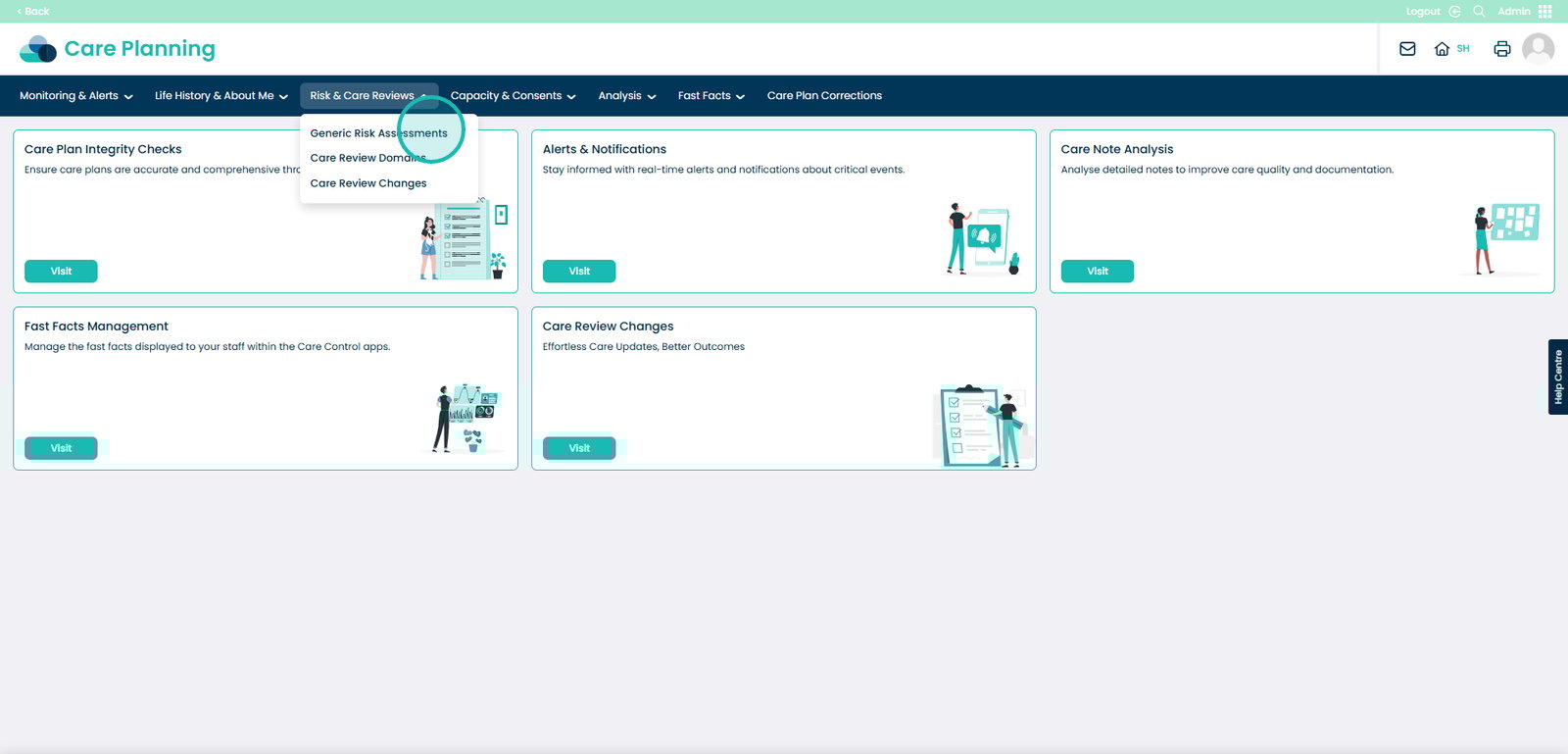Image resolution: width=1568 pixels, height=754 pixels.
Task: Open the Fast Facts dropdown
Action: (710, 96)
